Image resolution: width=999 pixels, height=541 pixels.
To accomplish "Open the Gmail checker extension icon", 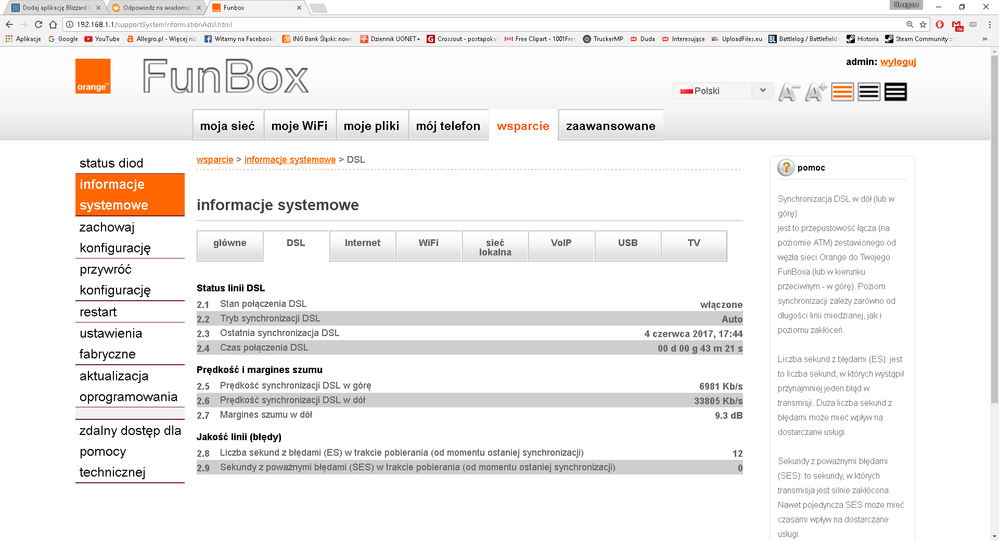I will 957,25.
